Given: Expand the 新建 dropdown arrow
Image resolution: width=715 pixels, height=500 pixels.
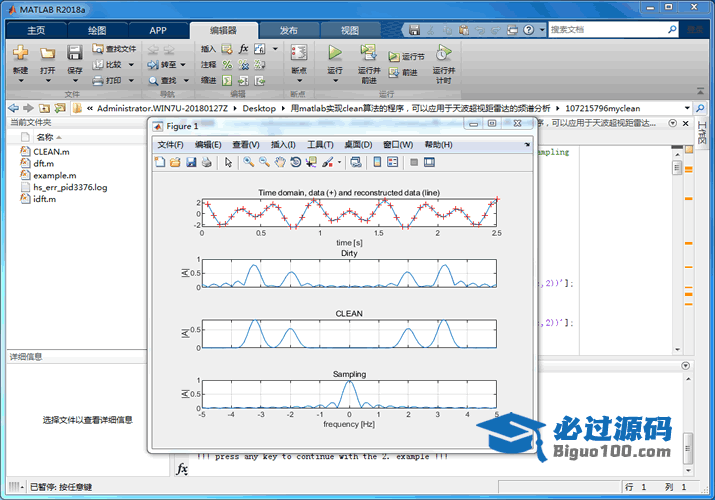Looking at the screenshot, I should pyautogui.click(x=21, y=81).
